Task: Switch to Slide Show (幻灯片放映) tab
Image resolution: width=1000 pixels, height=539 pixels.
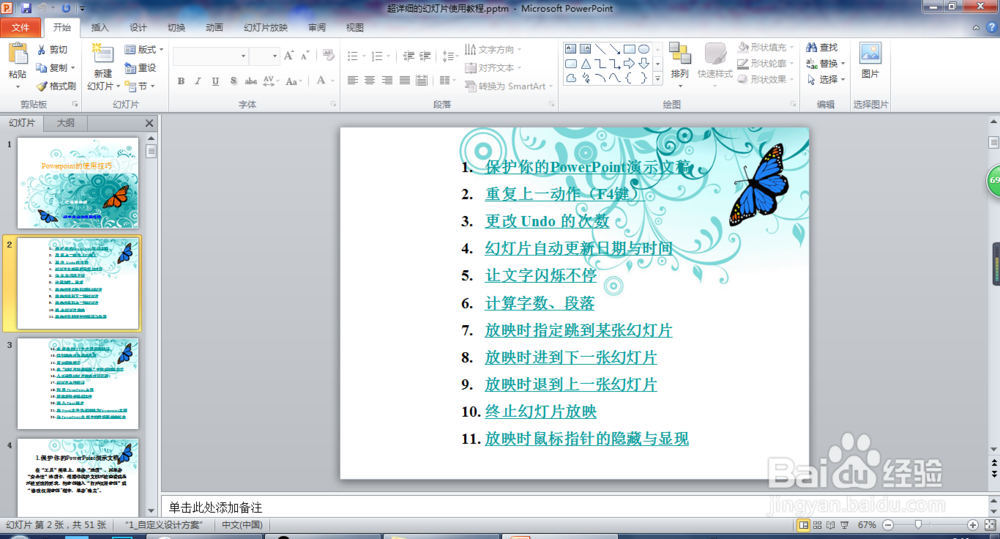Action: [x=265, y=27]
